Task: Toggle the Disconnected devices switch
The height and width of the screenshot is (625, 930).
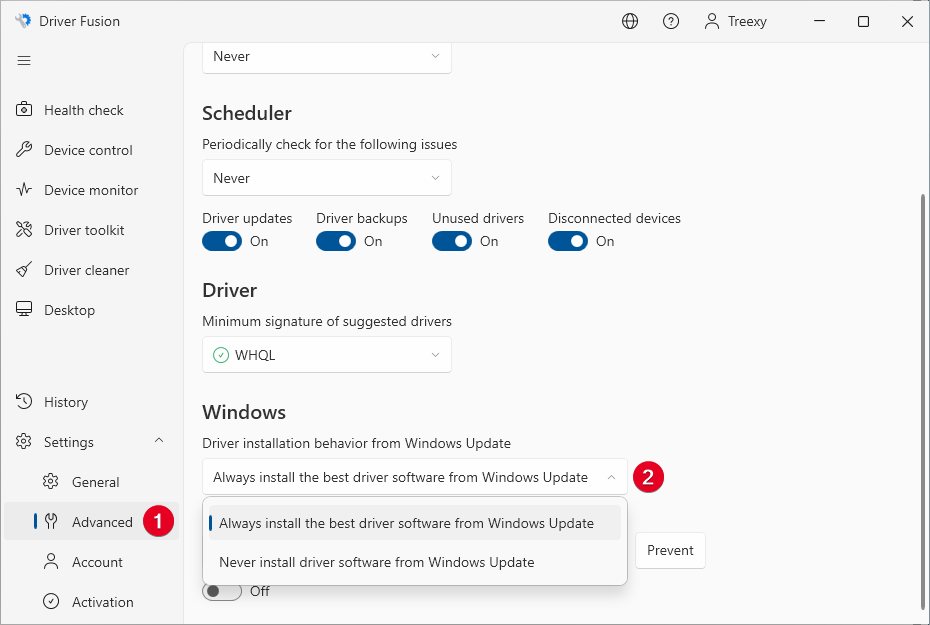Action: [x=568, y=241]
